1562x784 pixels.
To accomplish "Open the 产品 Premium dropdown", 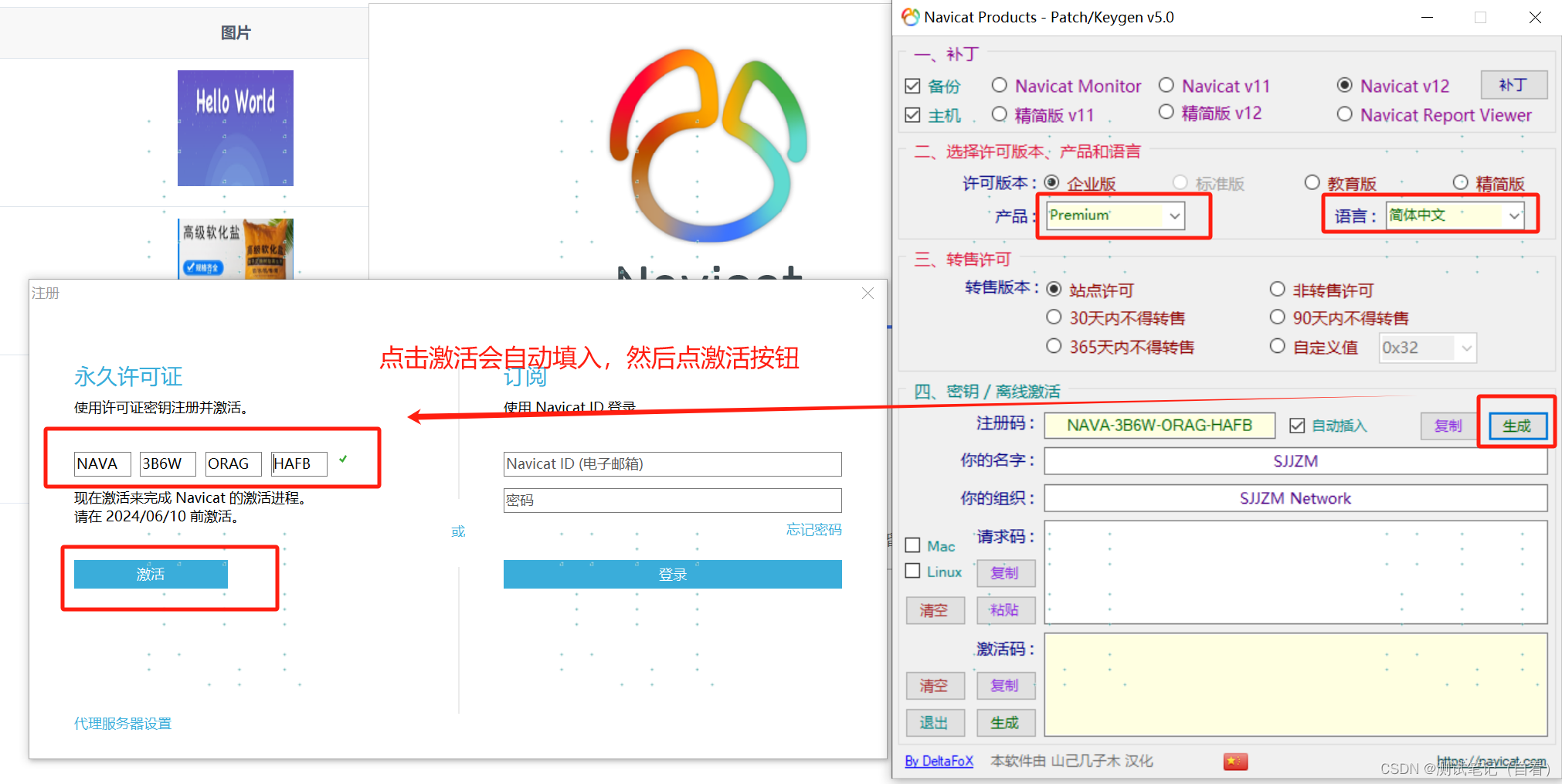I will (1115, 216).
